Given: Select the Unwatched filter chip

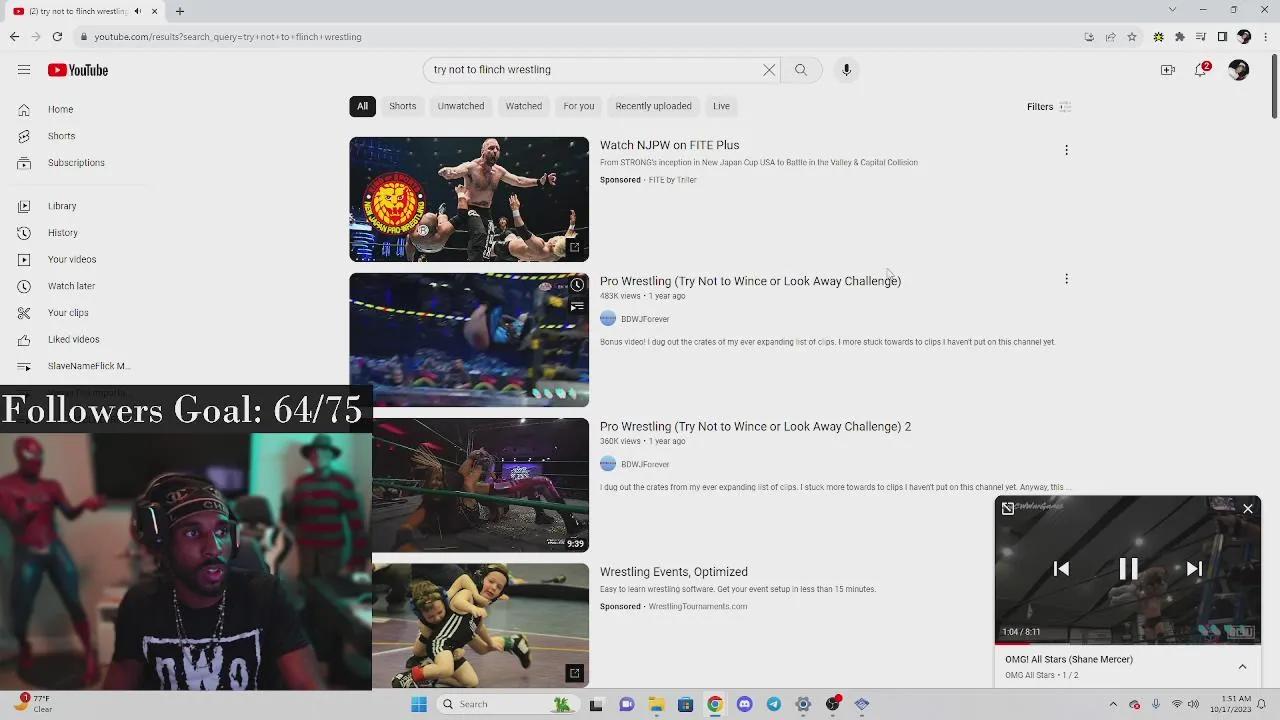Looking at the screenshot, I should tap(461, 106).
